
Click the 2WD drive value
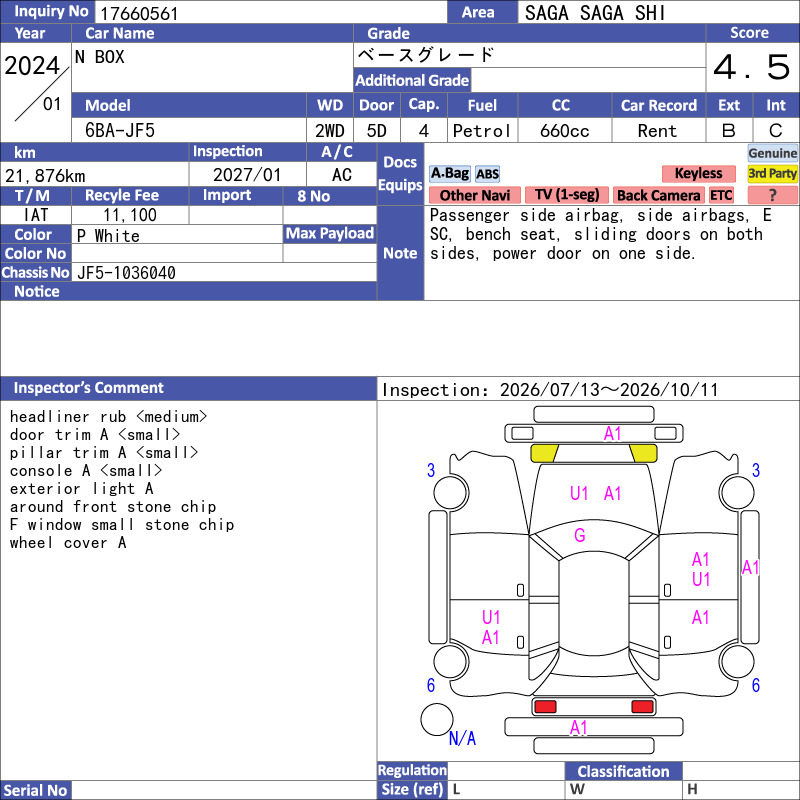click(x=330, y=131)
